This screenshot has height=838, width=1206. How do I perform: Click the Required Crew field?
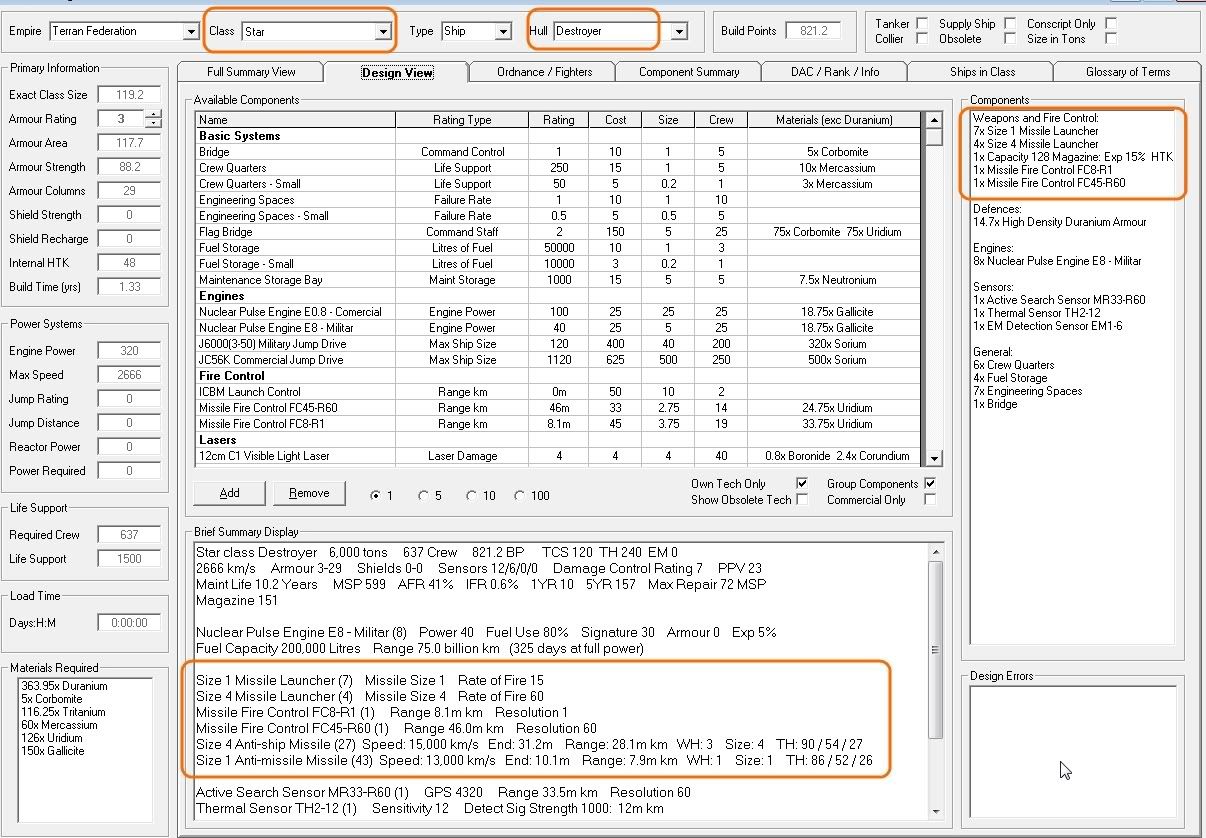129,535
